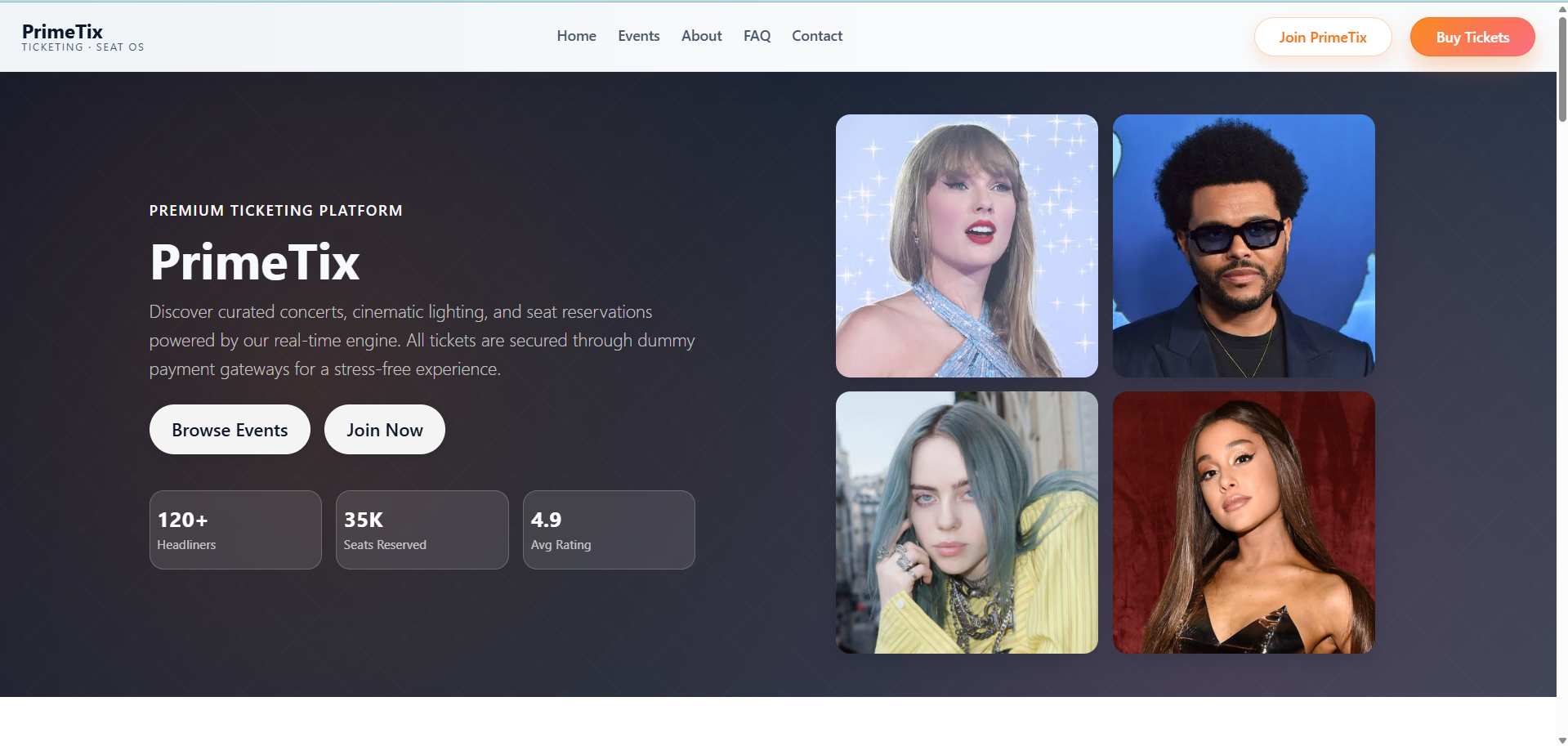Open the photo of the woman in sparkly blue top

[x=967, y=246]
